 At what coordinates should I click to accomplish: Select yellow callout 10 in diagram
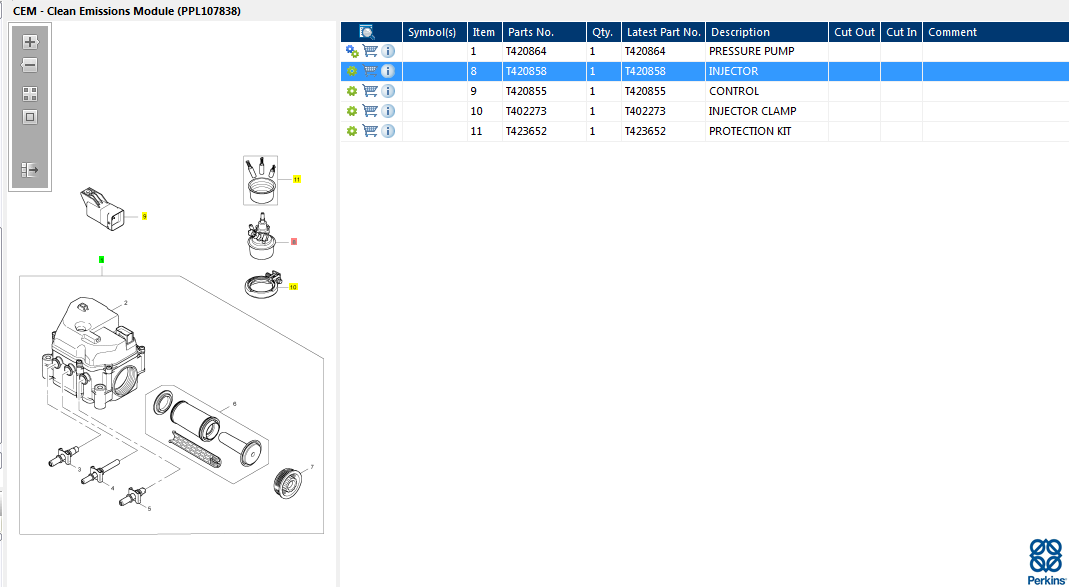(x=293, y=287)
